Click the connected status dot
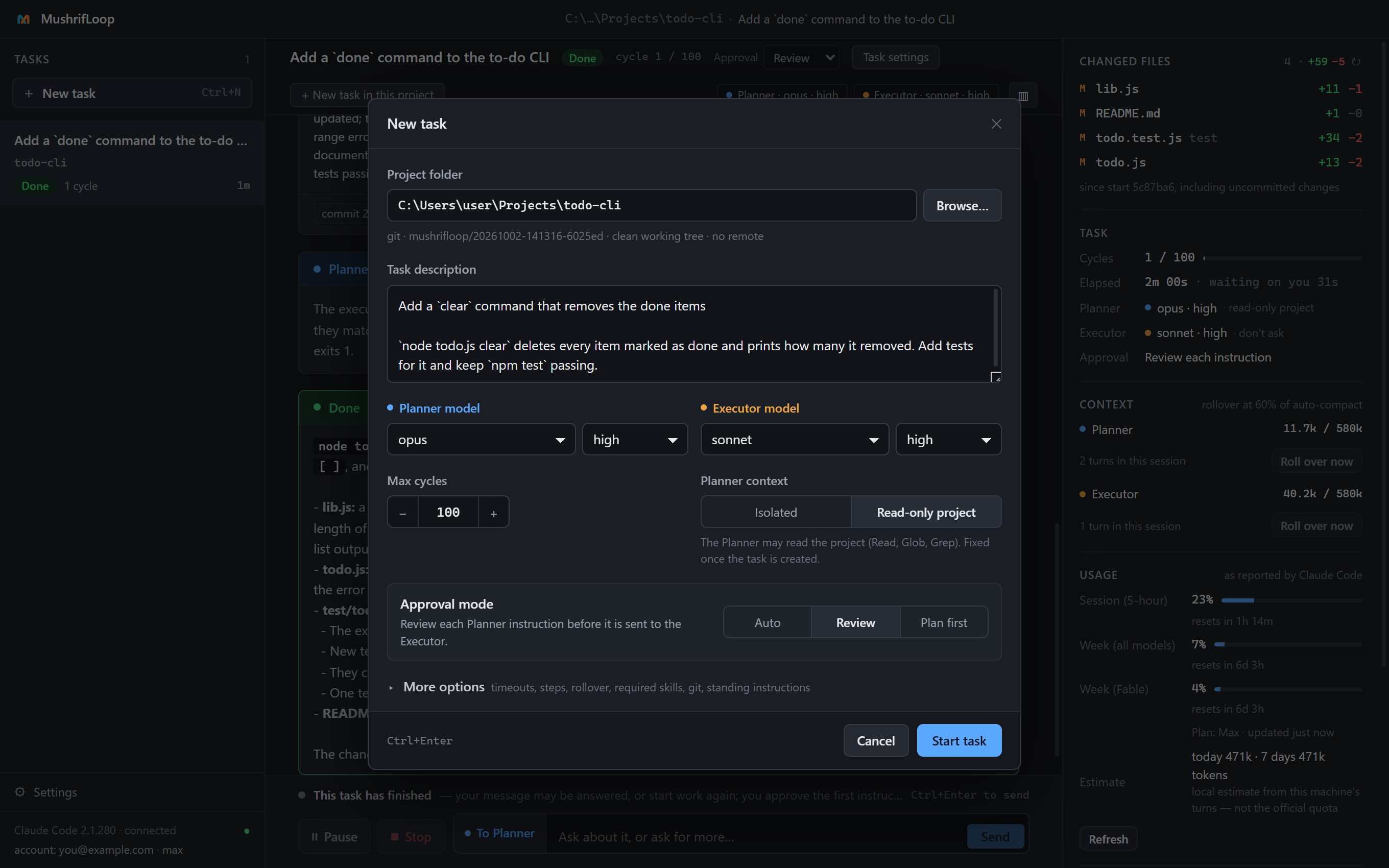 (x=247, y=831)
